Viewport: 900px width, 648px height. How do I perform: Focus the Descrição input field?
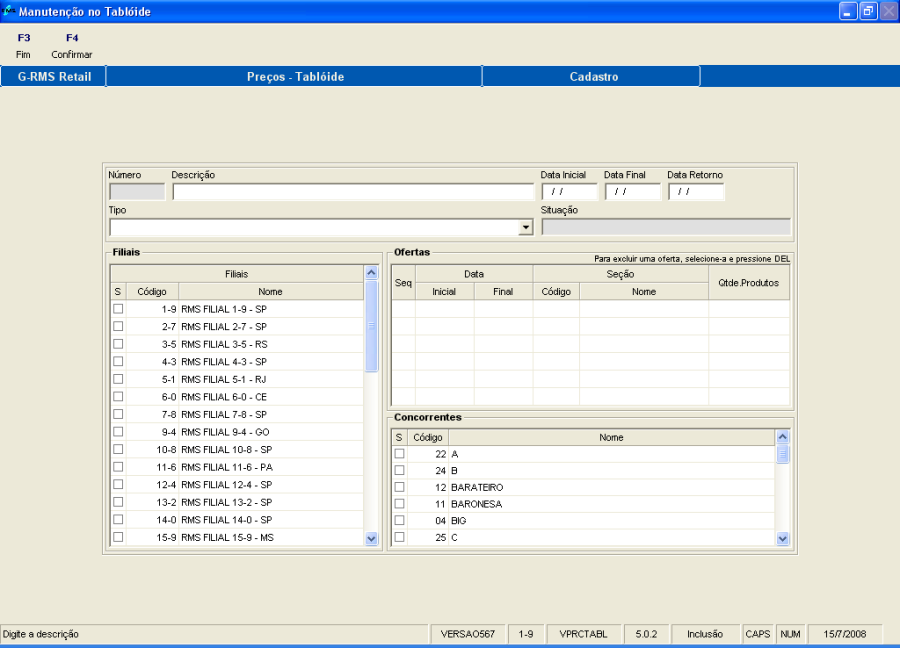pyautogui.click(x=353, y=192)
